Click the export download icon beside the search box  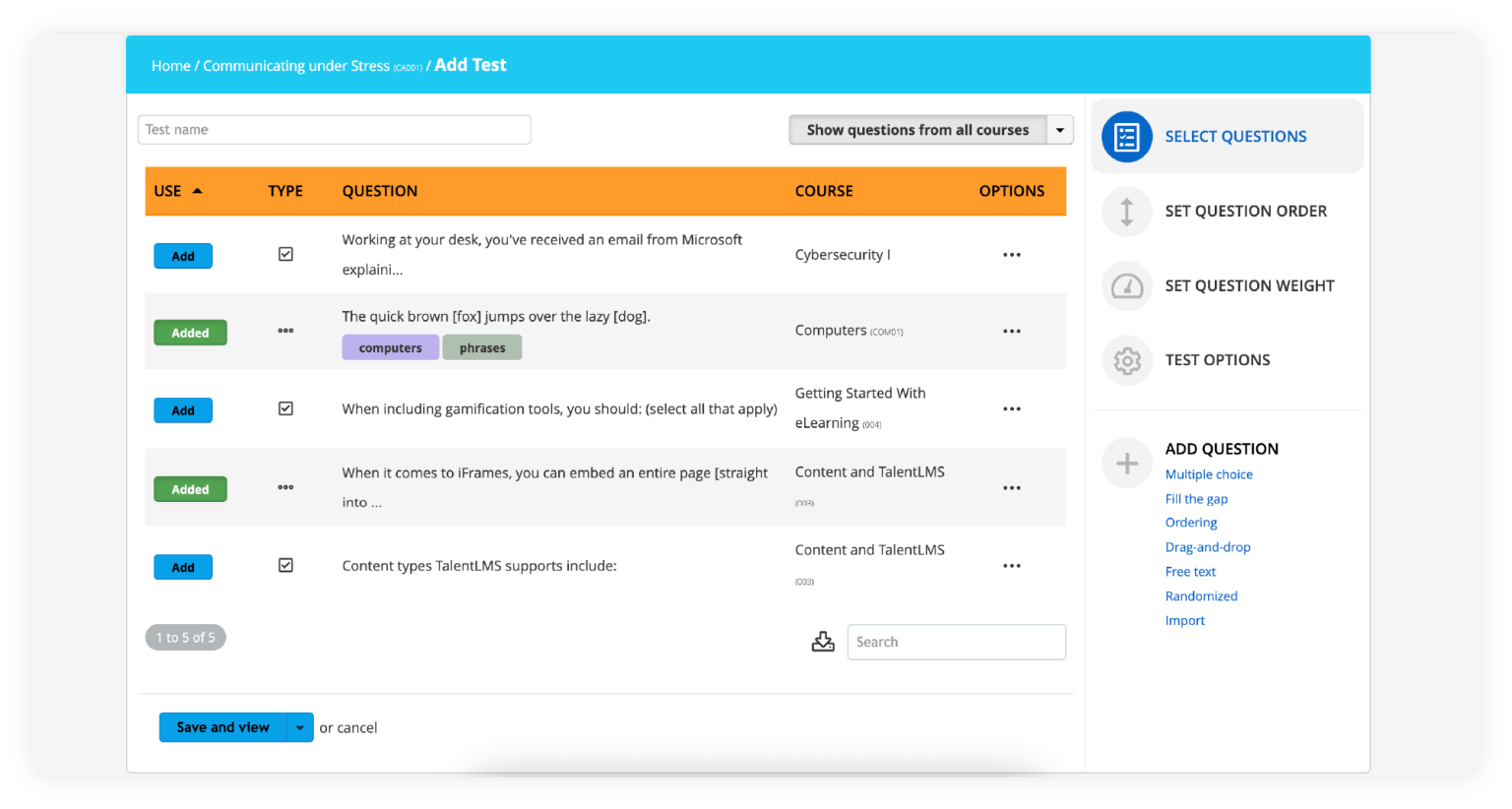[x=823, y=641]
